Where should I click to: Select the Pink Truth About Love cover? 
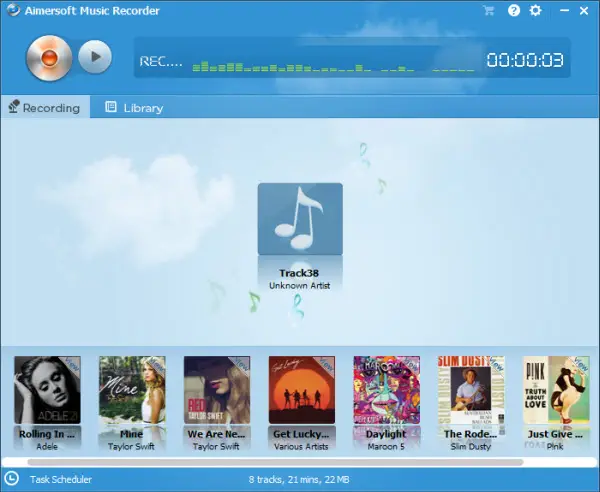coord(556,390)
